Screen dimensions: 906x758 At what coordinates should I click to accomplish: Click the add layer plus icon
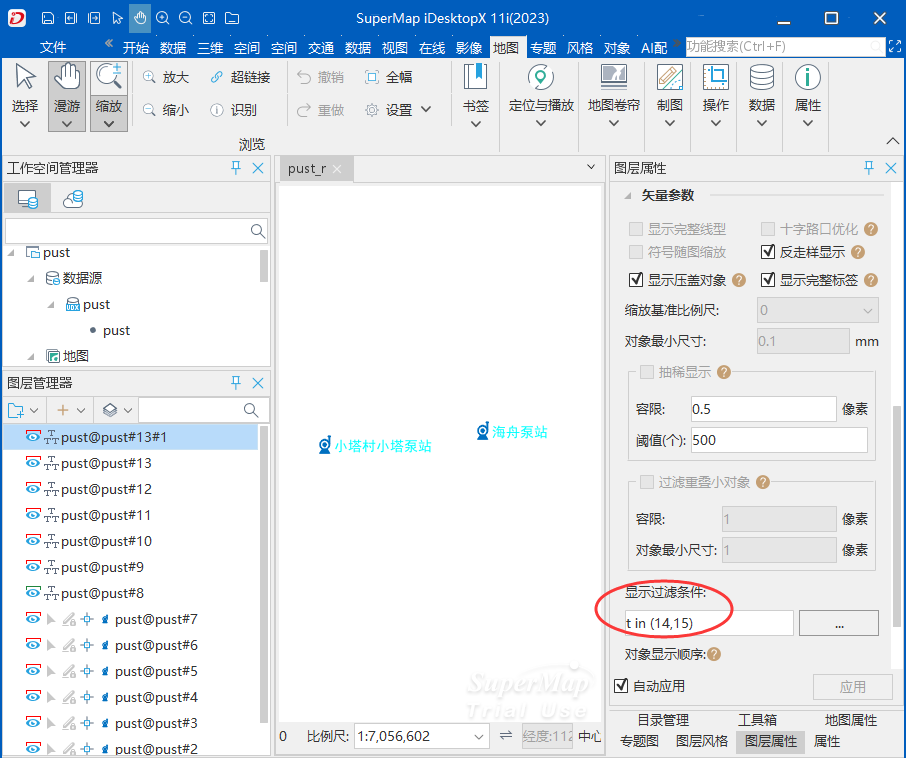coord(62,410)
